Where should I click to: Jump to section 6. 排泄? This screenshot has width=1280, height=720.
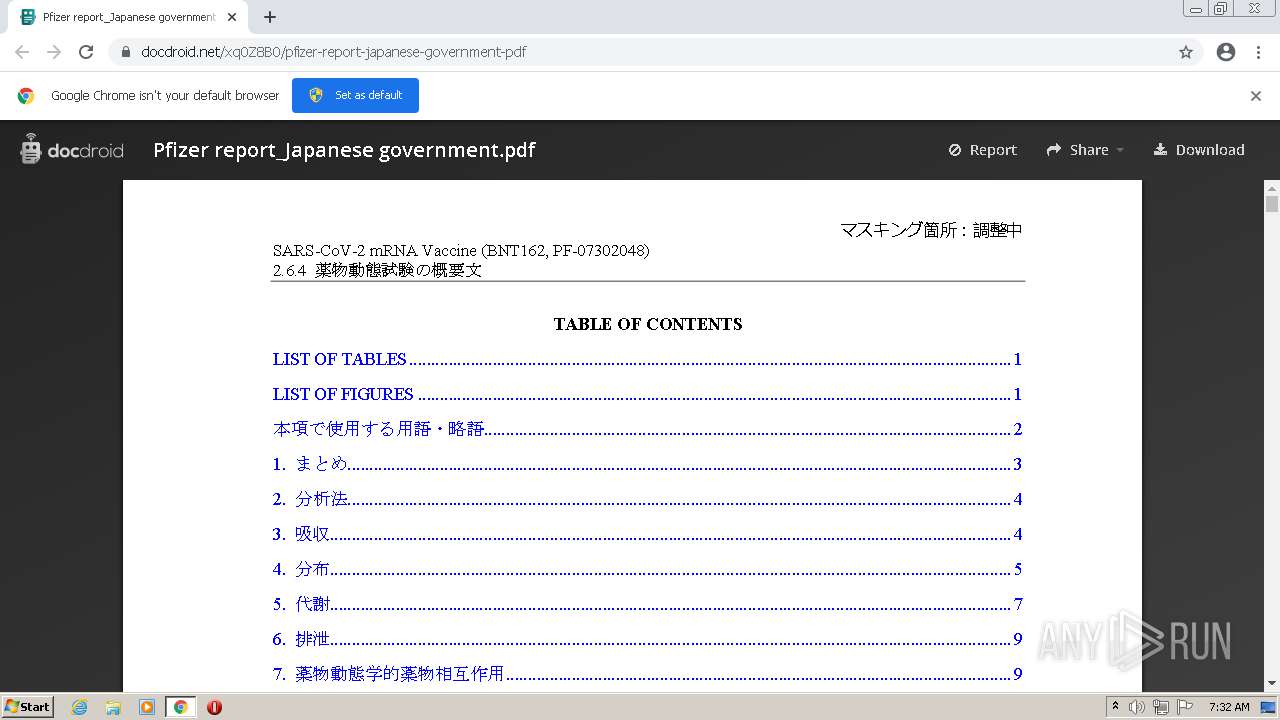(647, 639)
